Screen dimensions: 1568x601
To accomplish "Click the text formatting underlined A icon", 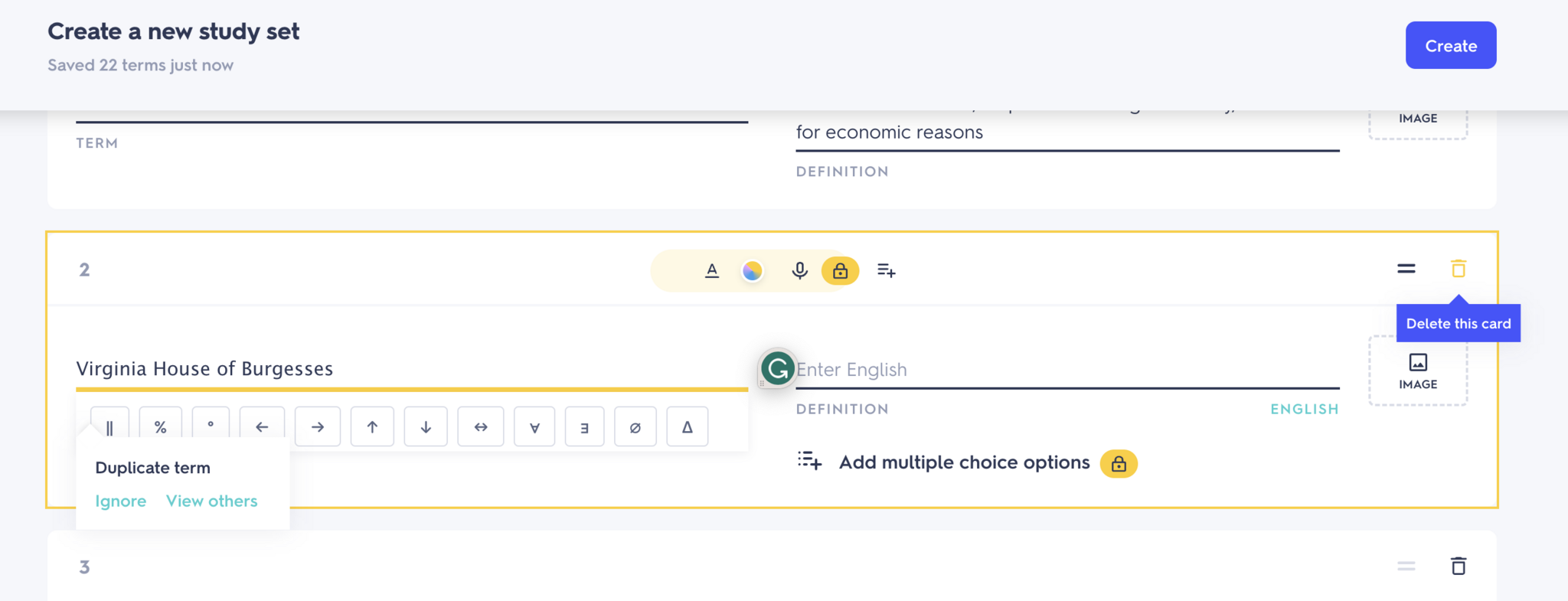I will tap(712, 270).
